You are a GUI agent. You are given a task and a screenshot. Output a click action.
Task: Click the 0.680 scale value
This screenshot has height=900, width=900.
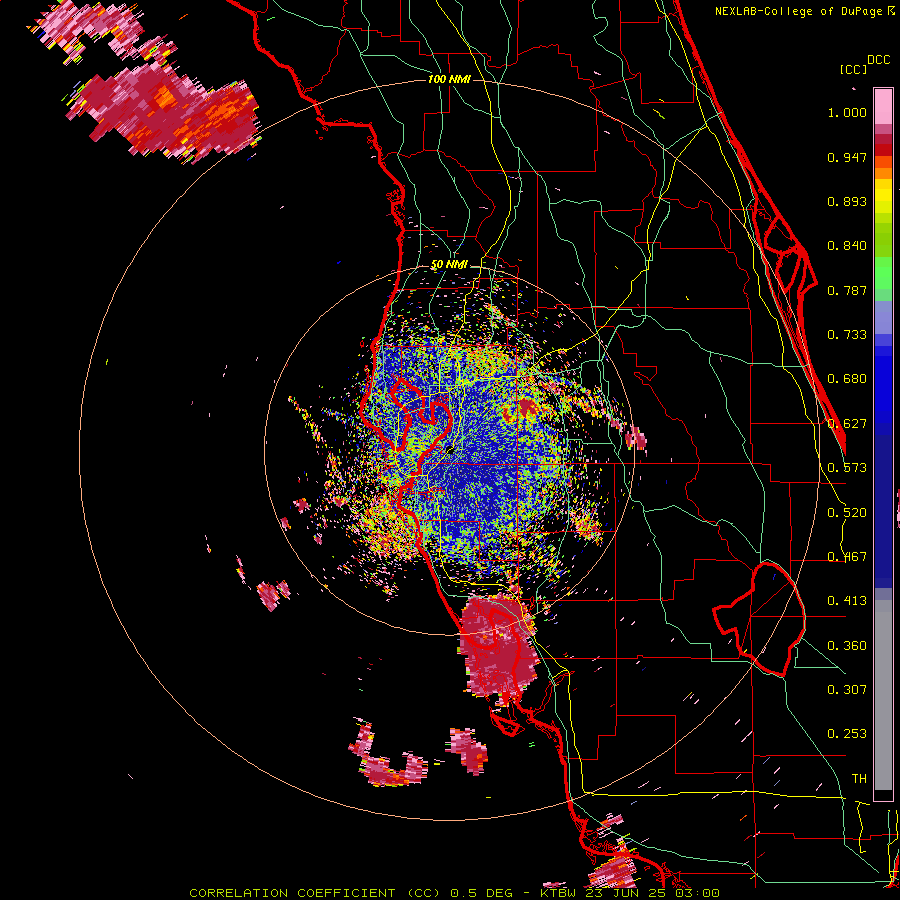(847, 379)
